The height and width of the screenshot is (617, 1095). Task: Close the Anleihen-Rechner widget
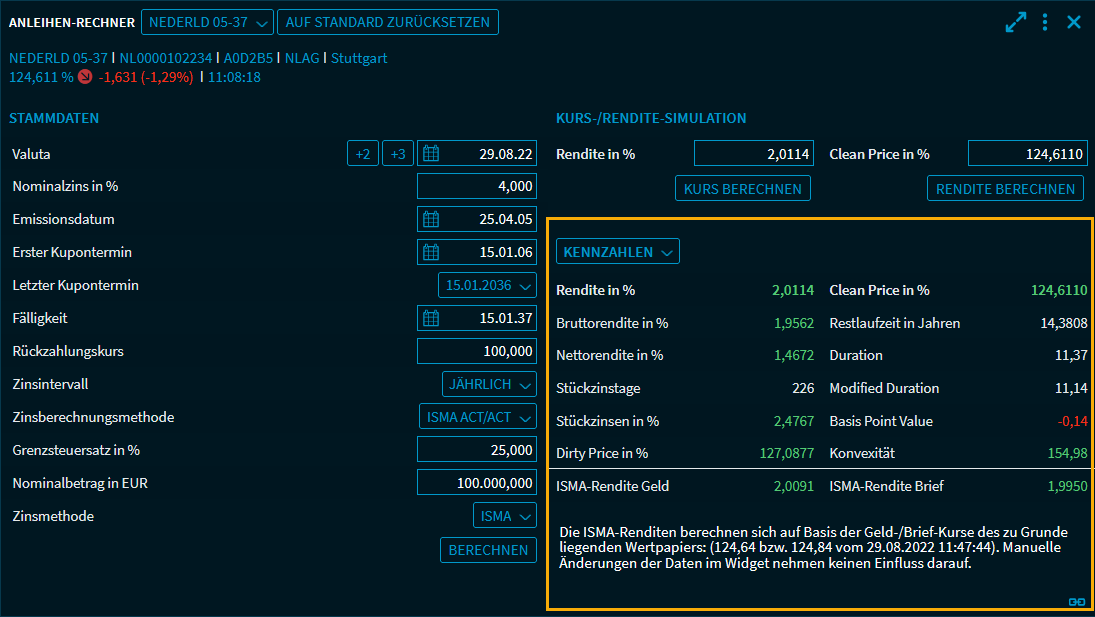1074,22
